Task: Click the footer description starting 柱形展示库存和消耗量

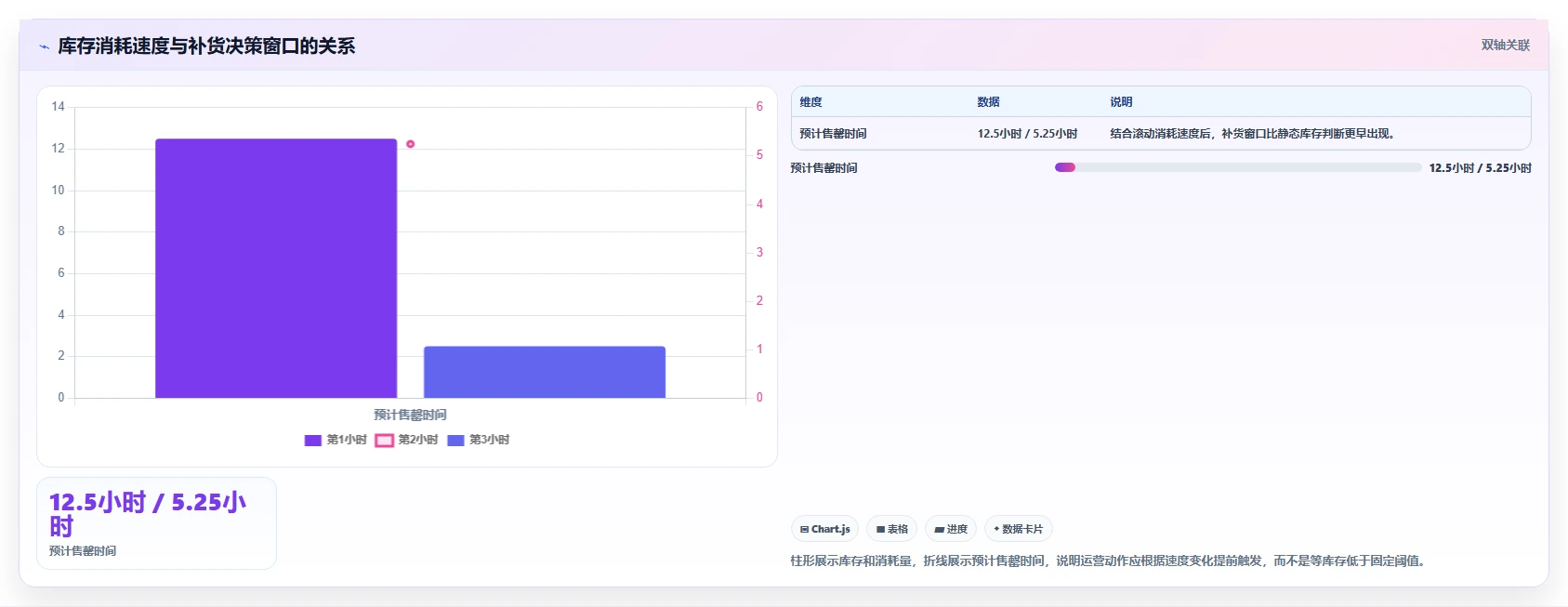Action: coord(1110,561)
